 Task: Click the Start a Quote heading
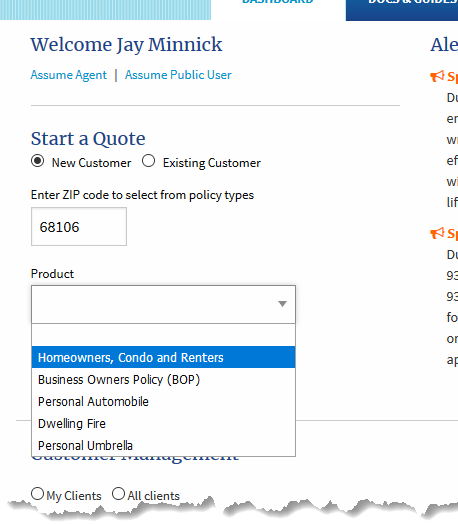tap(88, 139)
